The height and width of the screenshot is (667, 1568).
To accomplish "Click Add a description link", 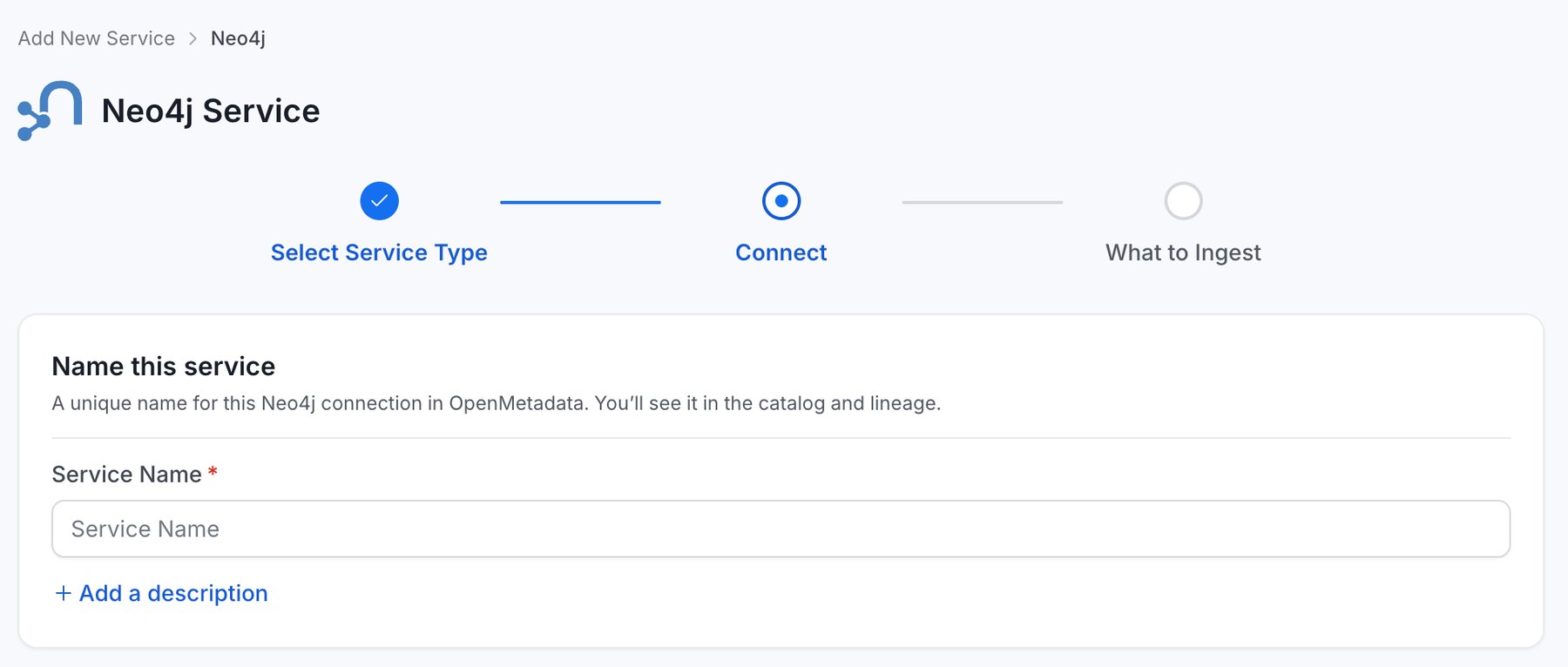I will click(161, 593).
